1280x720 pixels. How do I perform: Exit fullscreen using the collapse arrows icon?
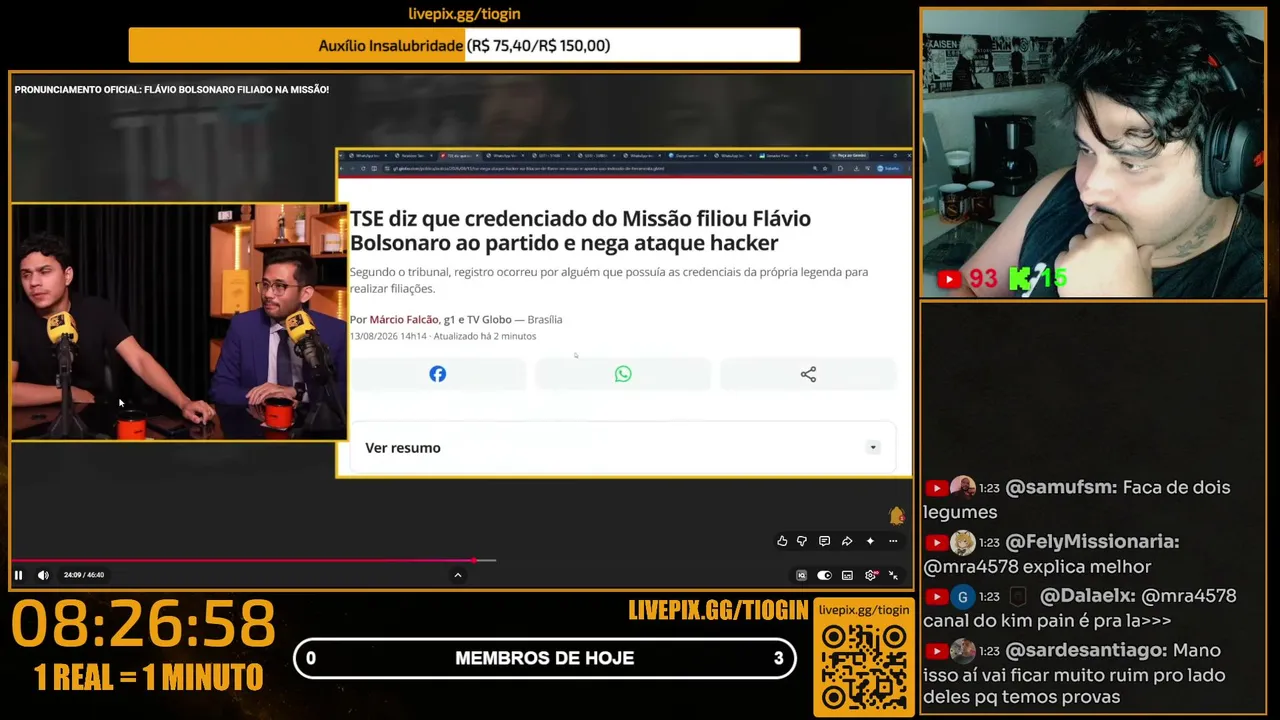pyautogui.click(x=893, y=575)
